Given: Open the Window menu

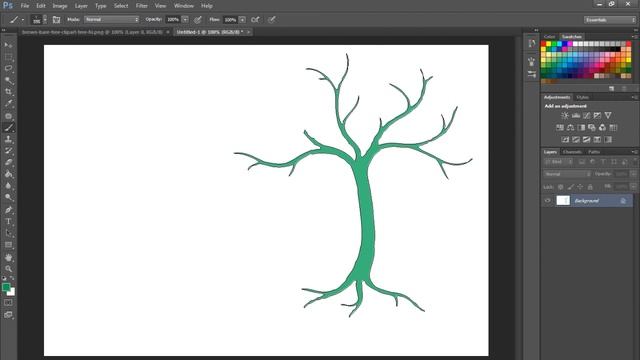Looking at the screenshot, I should pos(184,6).
